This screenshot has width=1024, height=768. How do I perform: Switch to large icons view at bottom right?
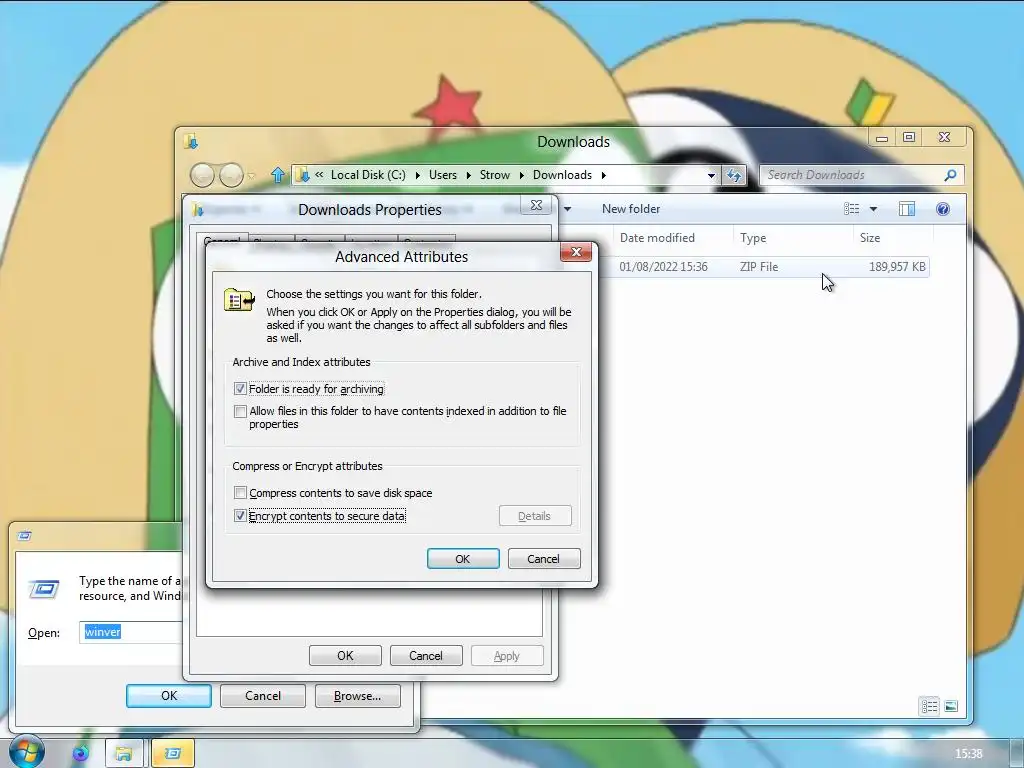951,707
